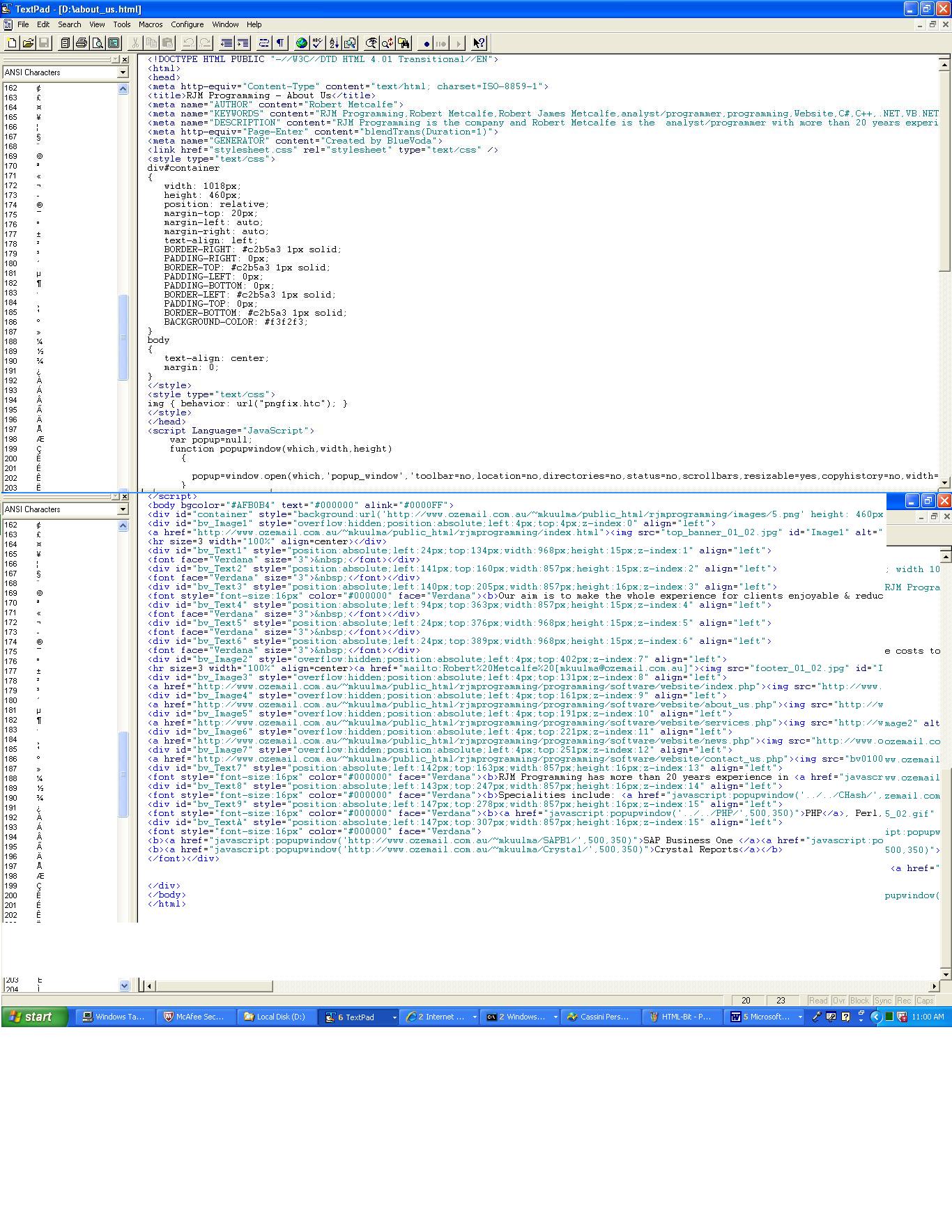Start recording a macro with dot icon
The image size is (952, 1232).
[426, 43]
